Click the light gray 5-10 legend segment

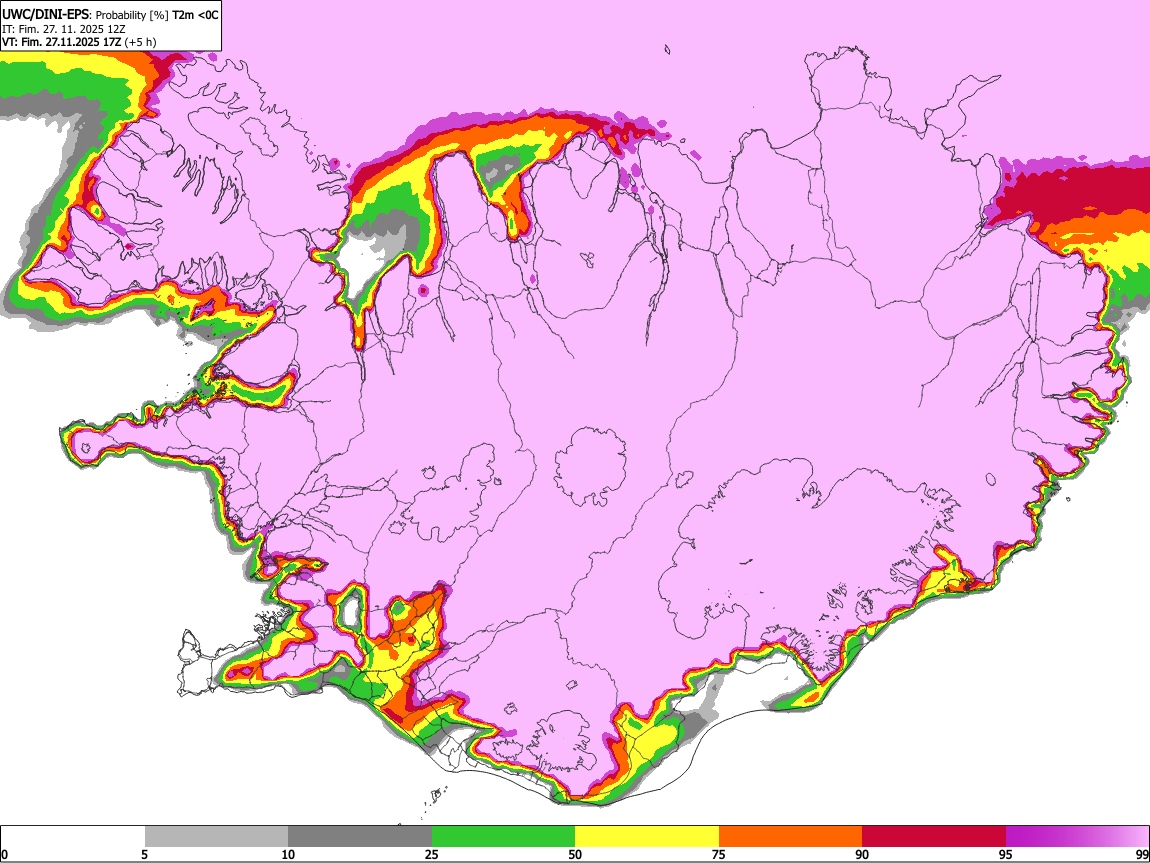[216, 837]
